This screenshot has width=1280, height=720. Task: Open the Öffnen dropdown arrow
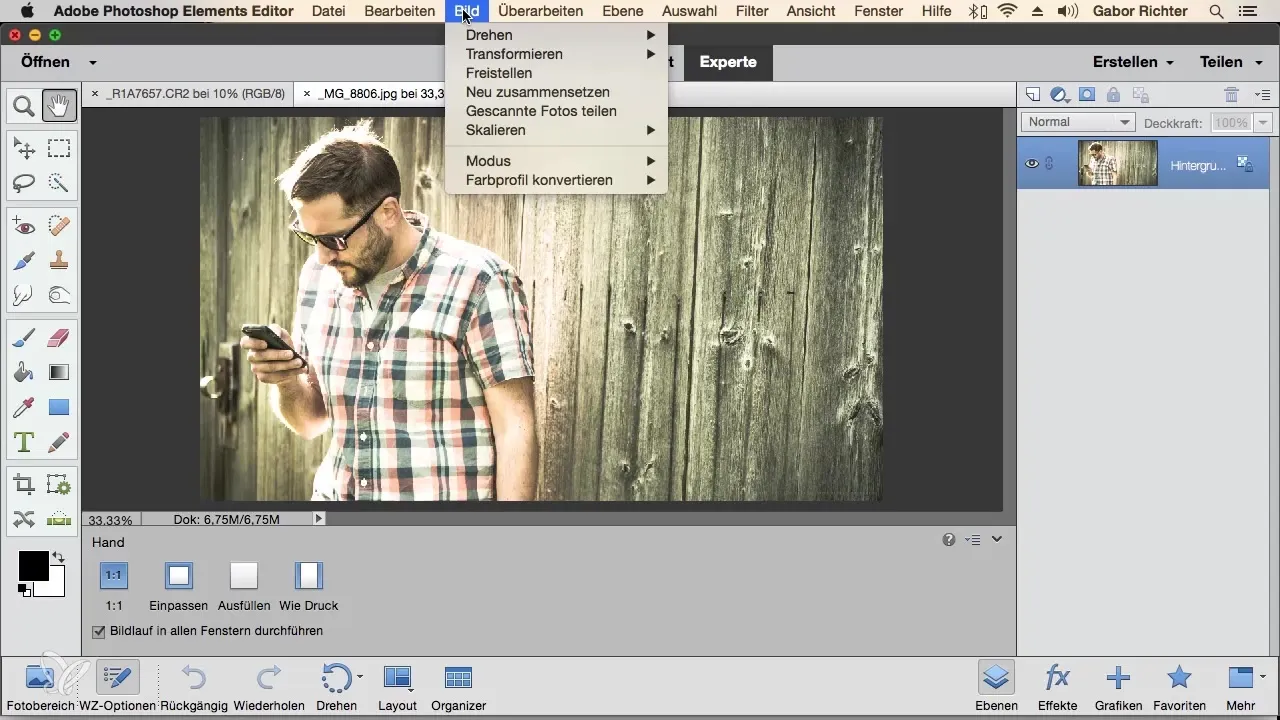92,62
